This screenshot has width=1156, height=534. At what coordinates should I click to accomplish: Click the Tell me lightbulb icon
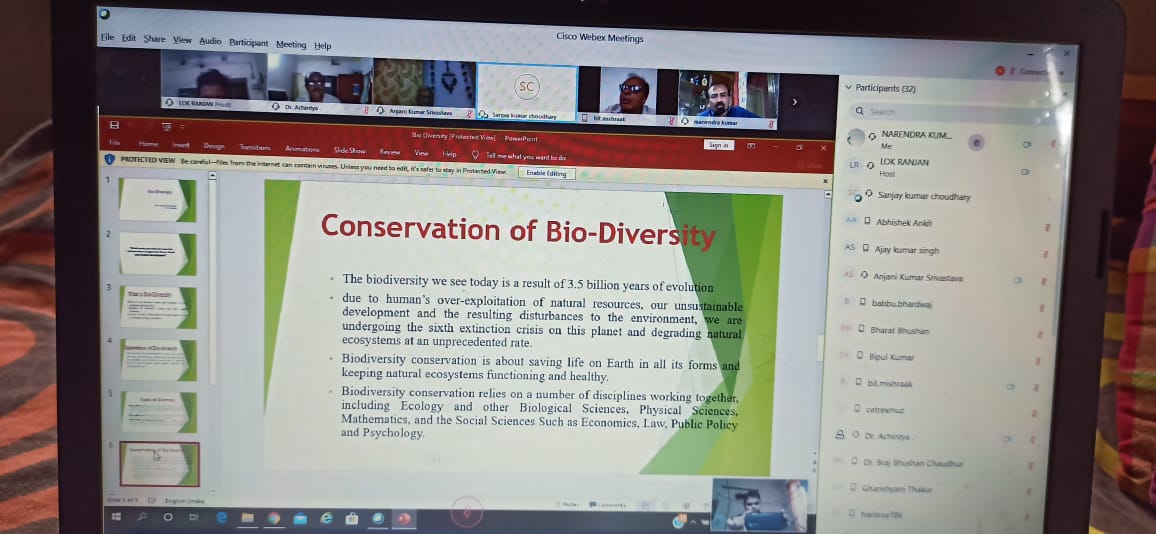[475, 155]
